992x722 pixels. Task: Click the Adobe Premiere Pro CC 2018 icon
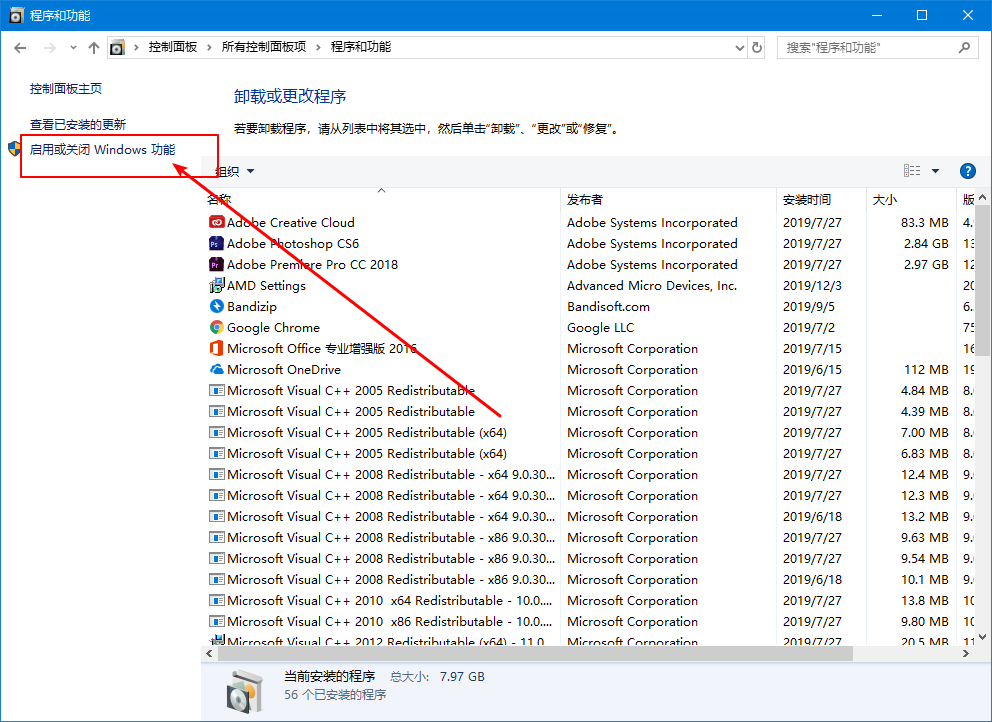(x=216, y=264)
